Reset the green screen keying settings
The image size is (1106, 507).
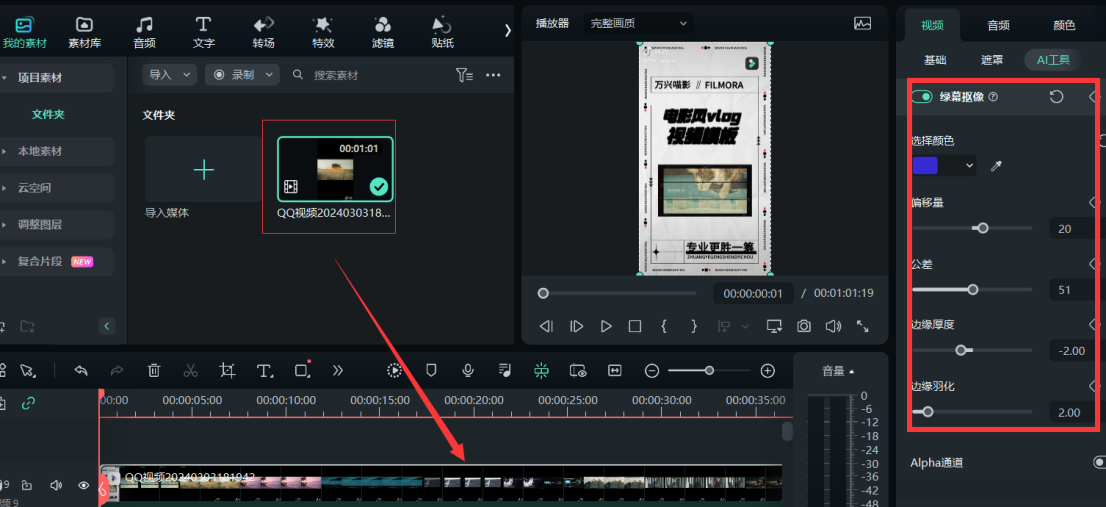[1056, 97]
